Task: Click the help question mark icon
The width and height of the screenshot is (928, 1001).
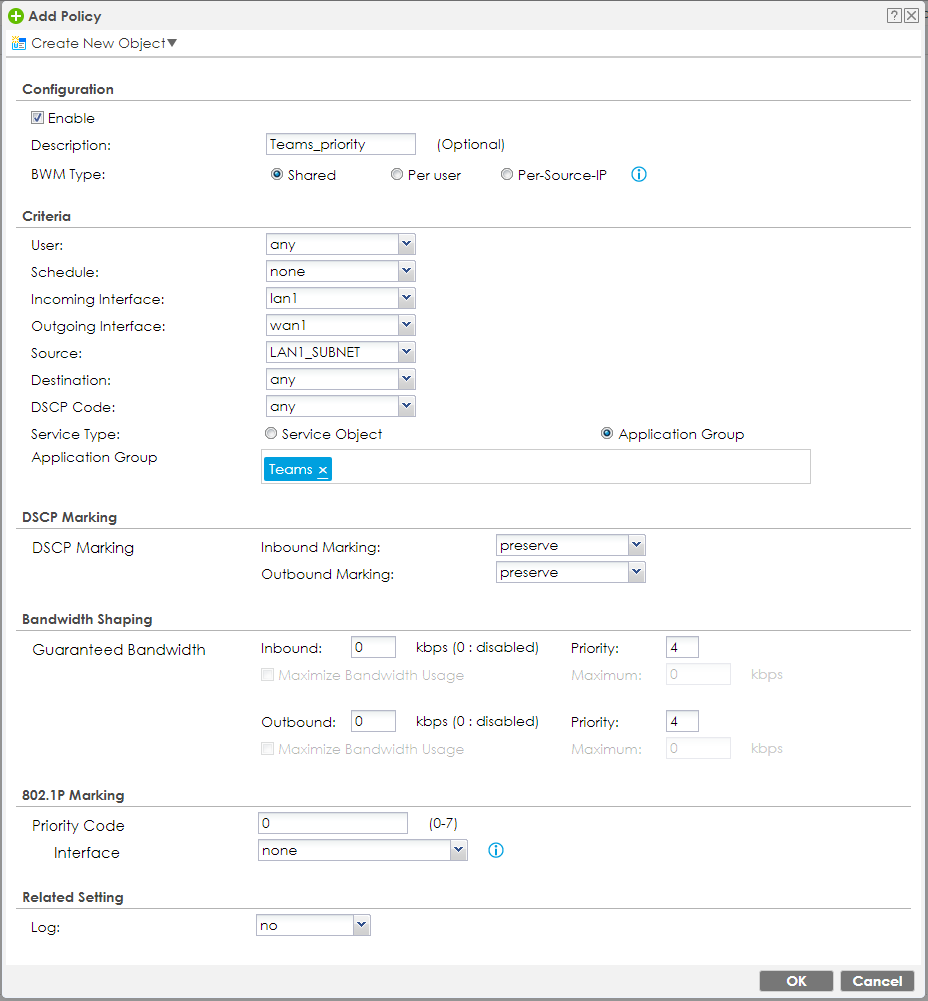Action: tap(893, 16)
